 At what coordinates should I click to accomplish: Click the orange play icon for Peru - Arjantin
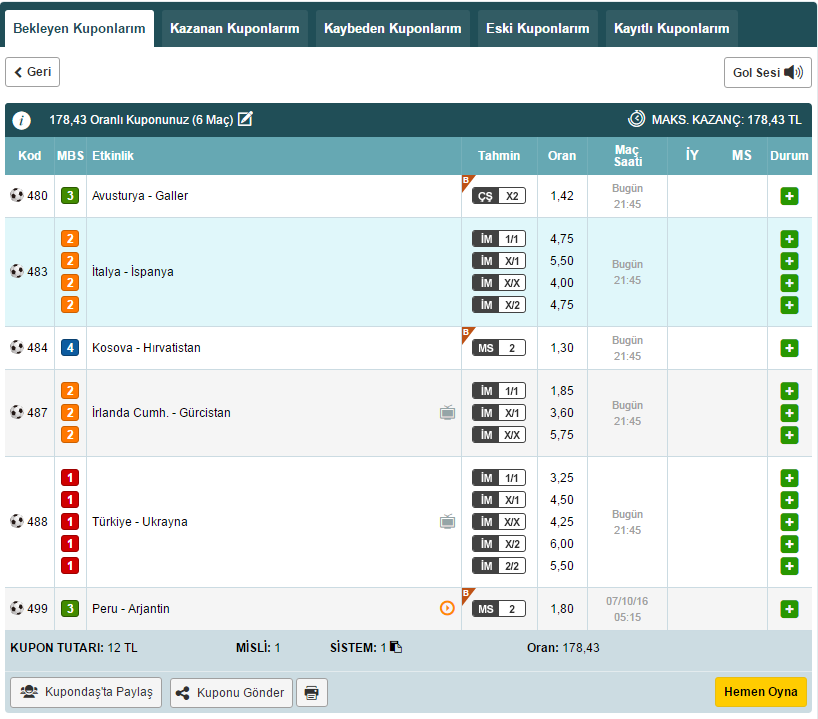tap(447, 609)
